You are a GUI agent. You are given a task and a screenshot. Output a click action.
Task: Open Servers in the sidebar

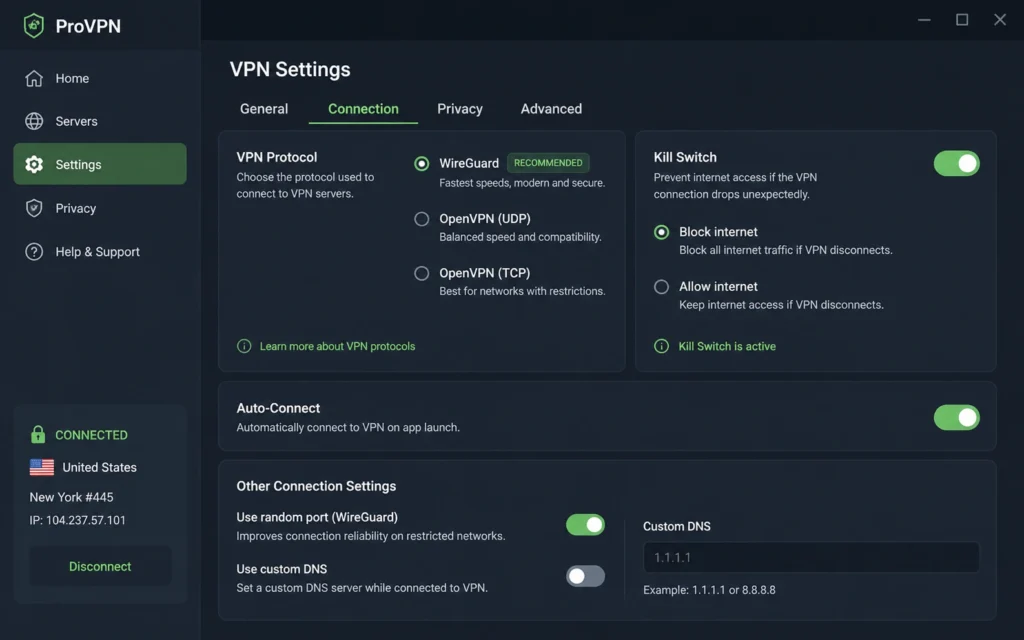[100, 121]
